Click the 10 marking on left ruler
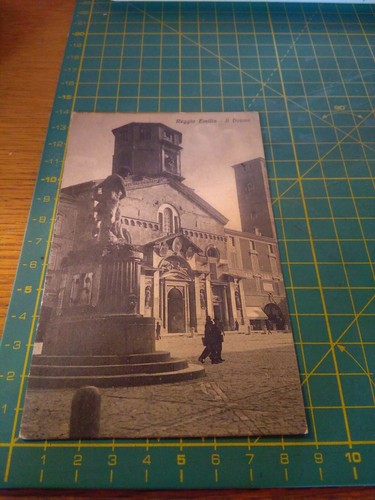Image resolution: width=375 pixels, height=500 pixels. pos(51,179)
